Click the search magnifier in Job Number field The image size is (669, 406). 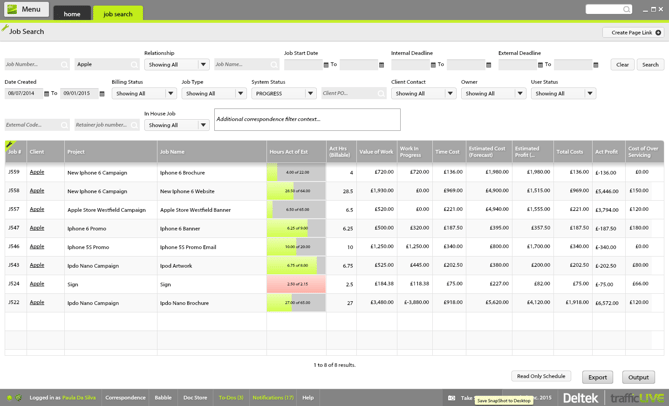[x=64, y=65]
